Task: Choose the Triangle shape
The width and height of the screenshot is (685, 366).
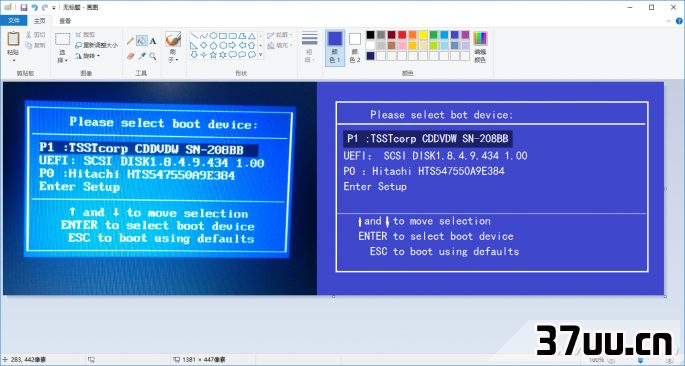Action: 252,36
